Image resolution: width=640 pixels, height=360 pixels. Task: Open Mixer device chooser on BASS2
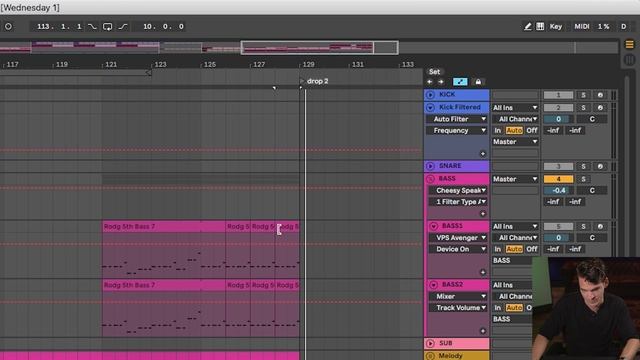(x=458, y=297)
